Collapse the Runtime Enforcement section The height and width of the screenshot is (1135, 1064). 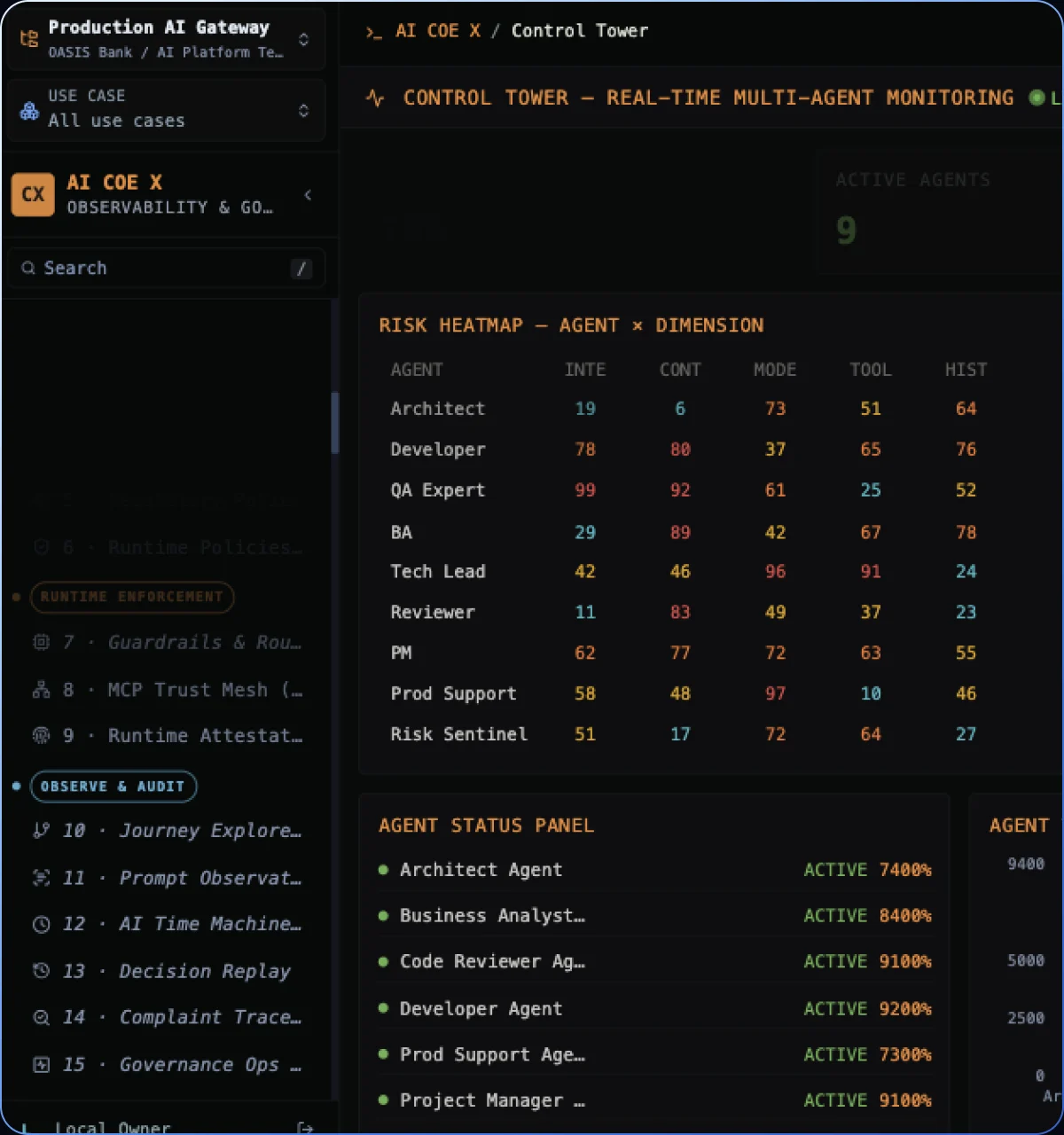point(132,597)
